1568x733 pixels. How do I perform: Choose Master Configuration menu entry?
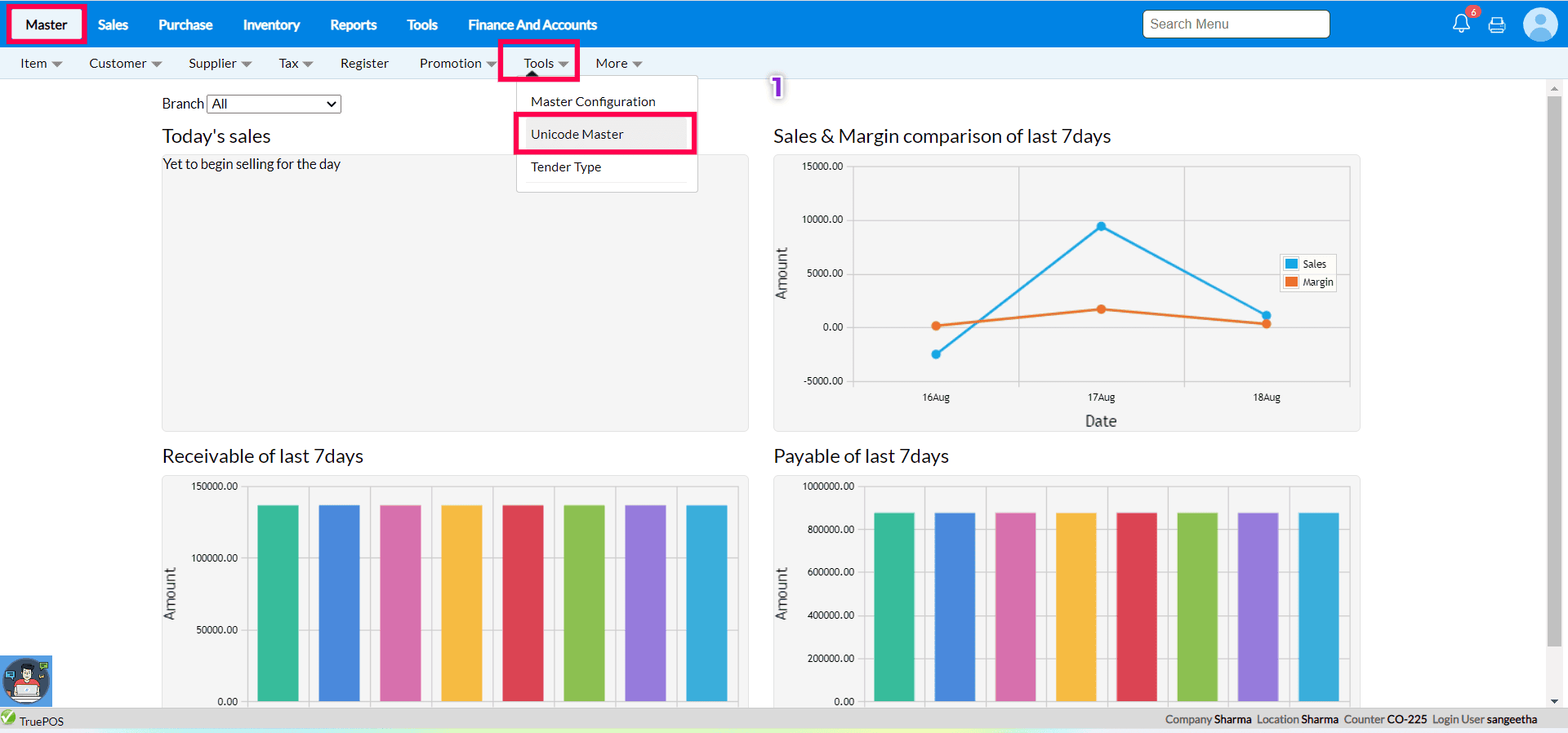pyautogui.click(x=593, y=102)
